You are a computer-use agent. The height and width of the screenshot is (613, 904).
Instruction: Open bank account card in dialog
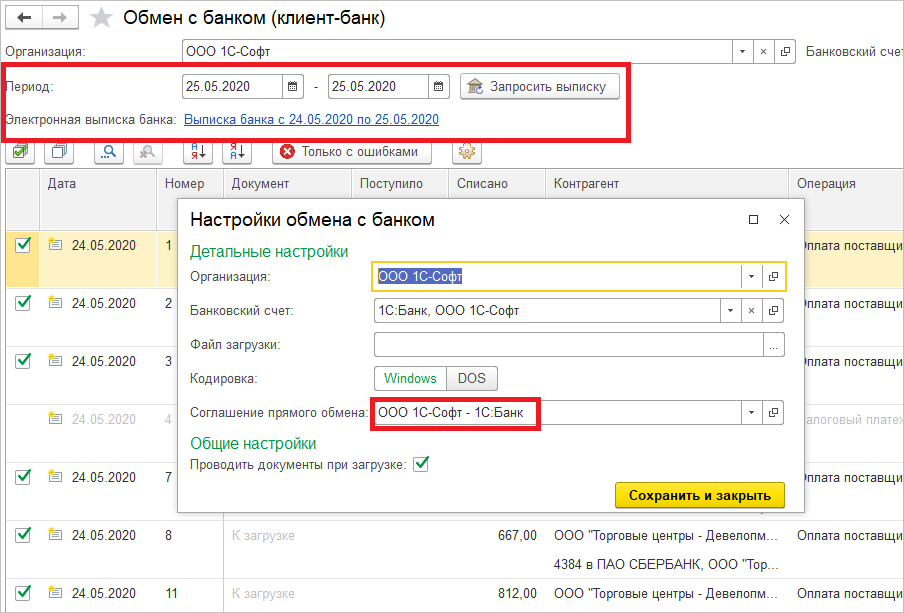773,311
